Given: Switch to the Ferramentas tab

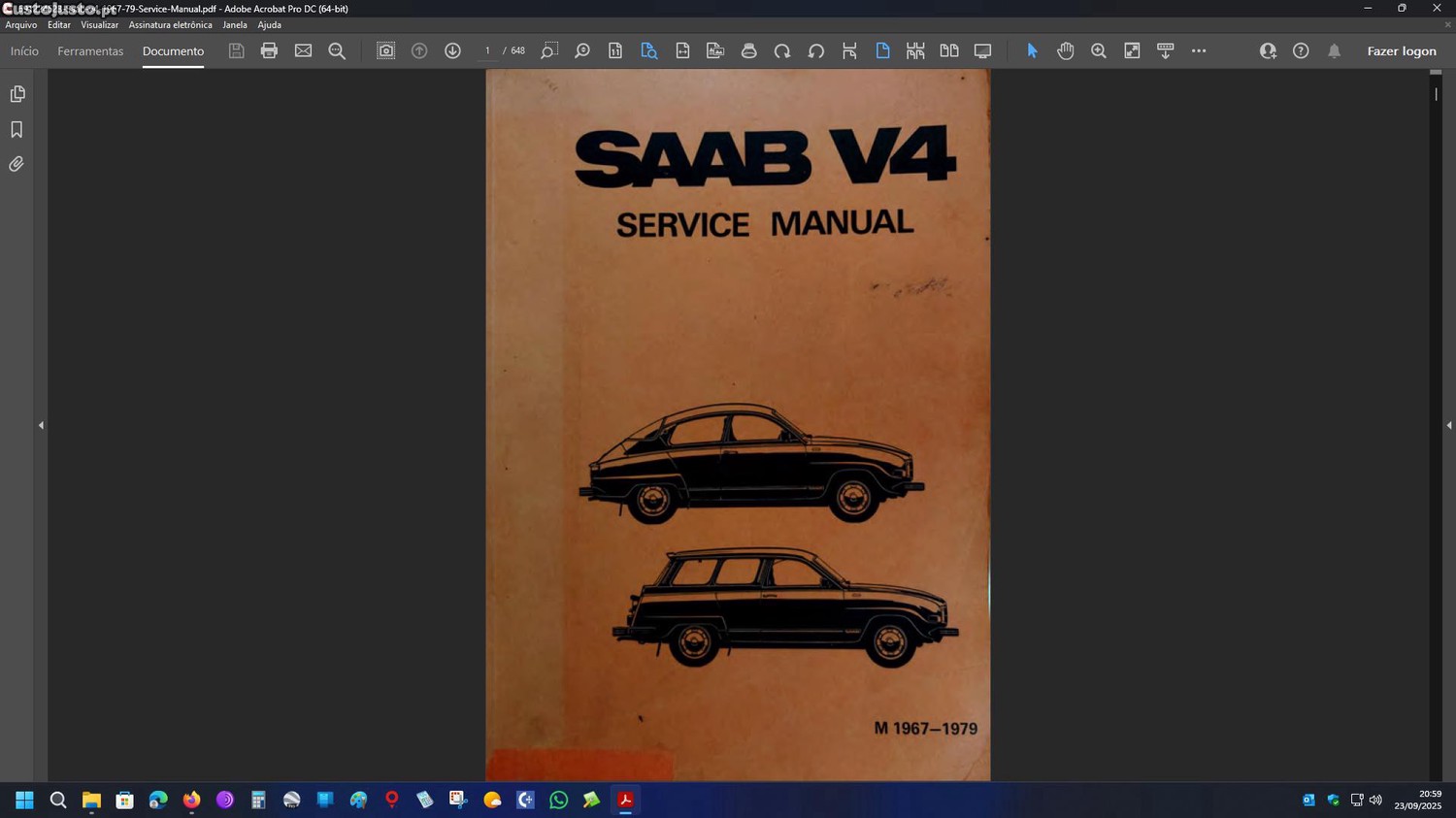Looking at the screenshot, I should coord(90,51).
